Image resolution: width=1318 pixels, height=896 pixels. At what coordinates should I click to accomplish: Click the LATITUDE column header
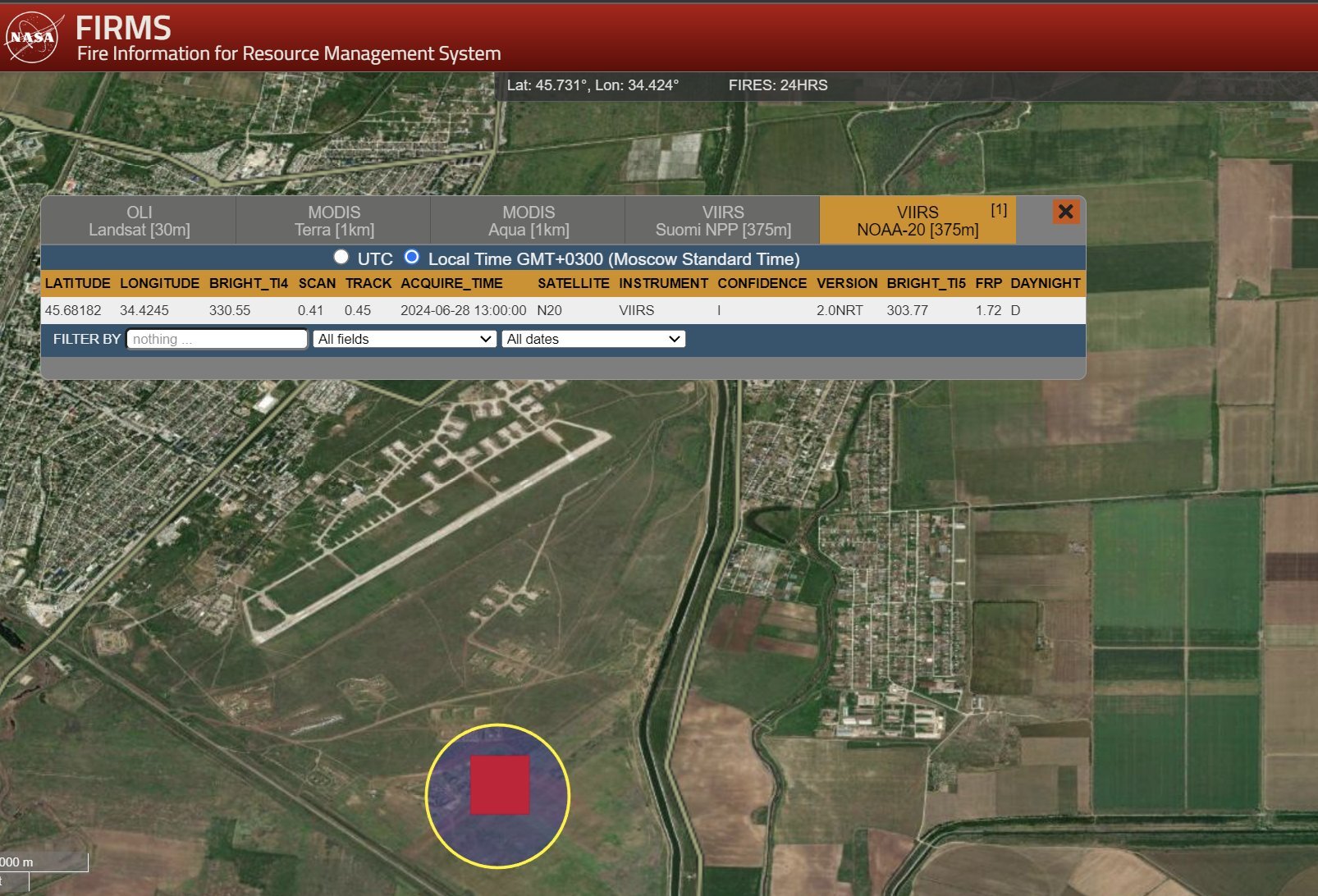click(77, 283)
